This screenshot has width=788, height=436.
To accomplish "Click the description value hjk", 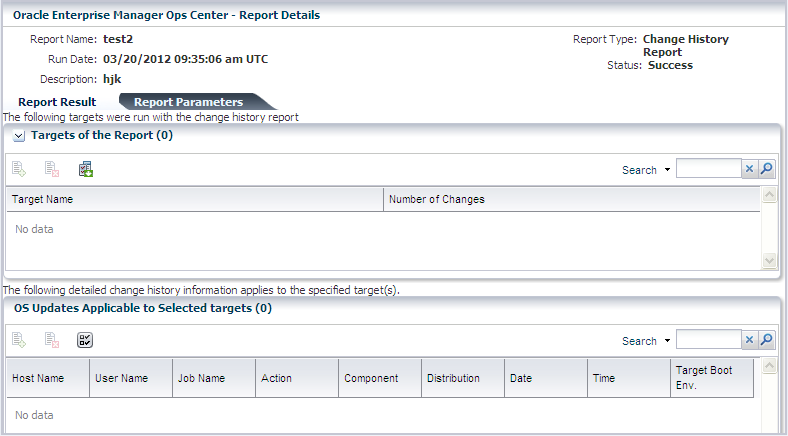I will click(x=112, y=79).
